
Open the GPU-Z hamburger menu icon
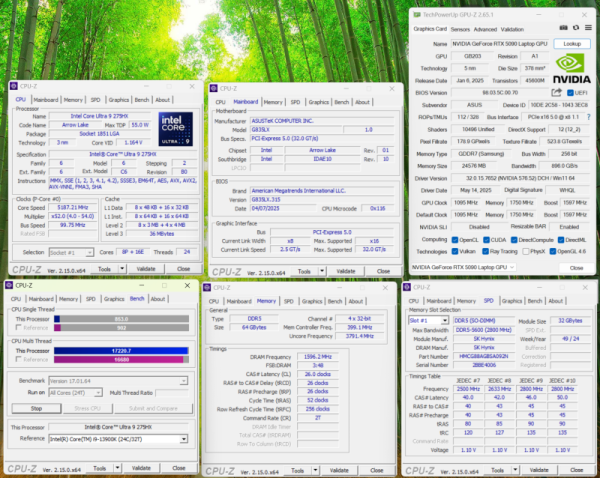[588, 28]
